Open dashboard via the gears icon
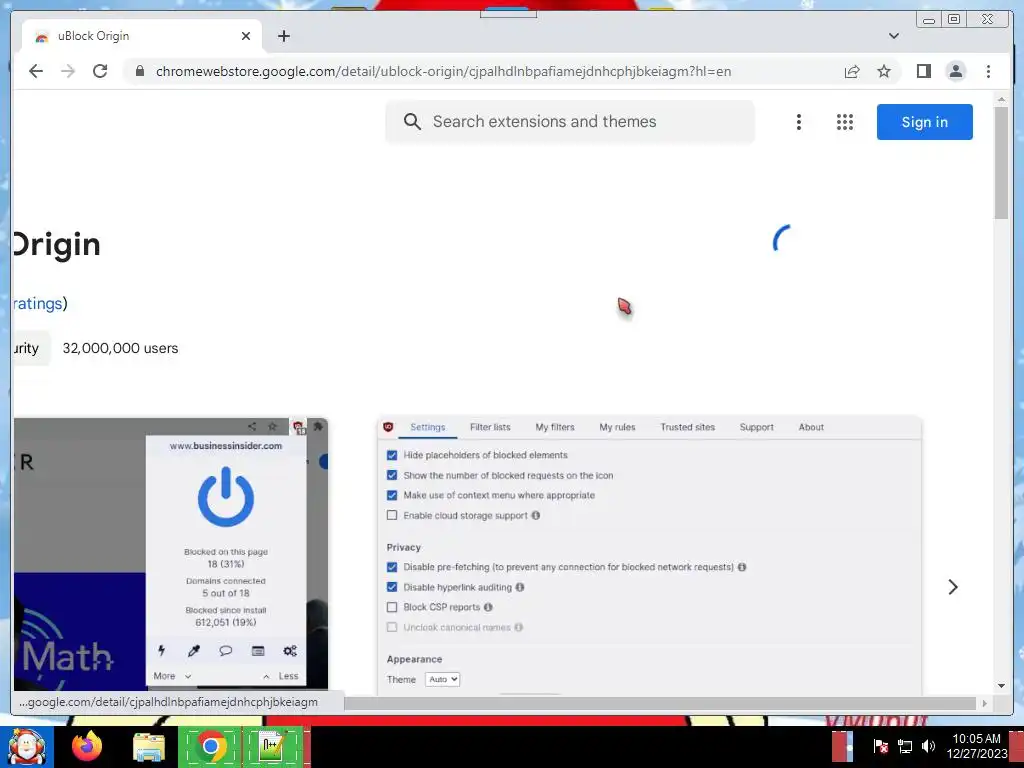Screen dimensions: 1024x768 [x=290, y=650]
